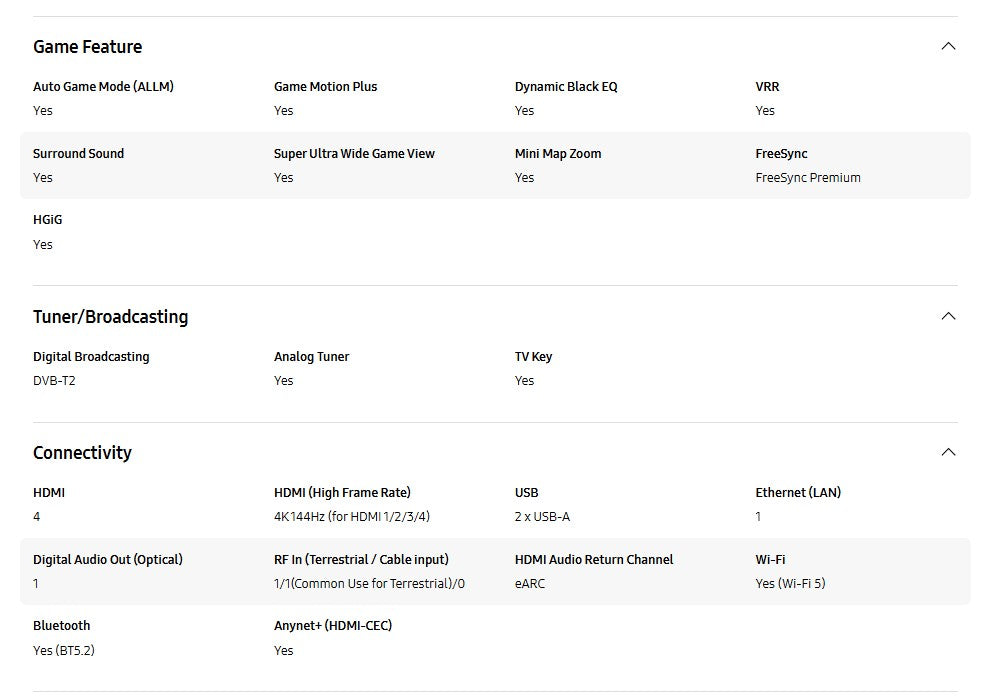The width and height of the screenshot is (987, 700).
Task: Select the Analog Tuner label
Action: click(x=311, y=357)
